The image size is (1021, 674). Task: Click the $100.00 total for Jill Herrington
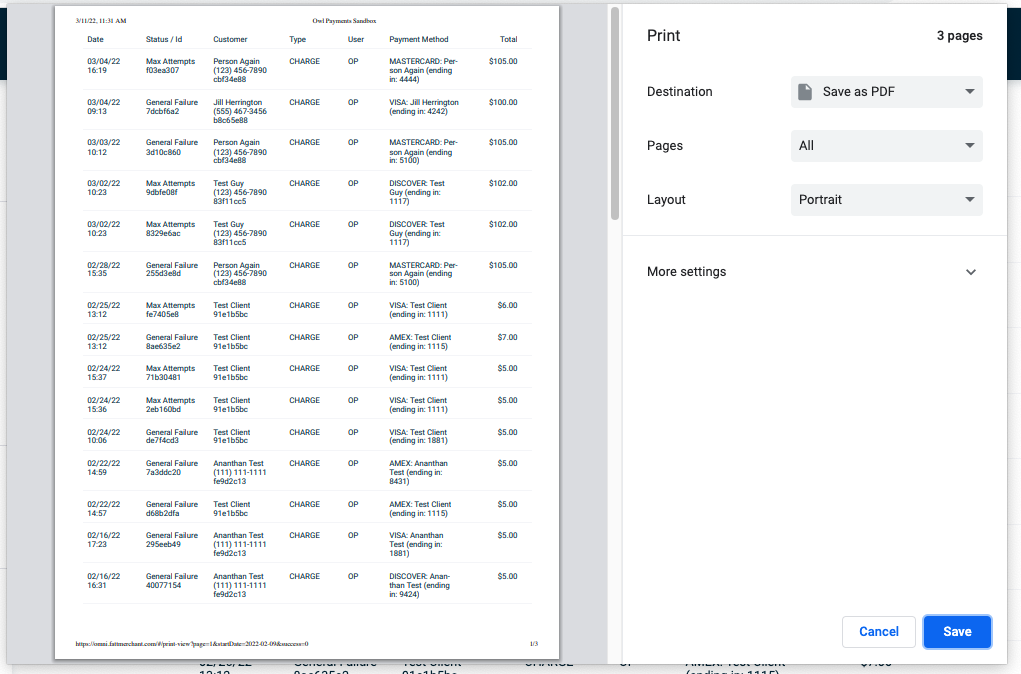[503, 102]
